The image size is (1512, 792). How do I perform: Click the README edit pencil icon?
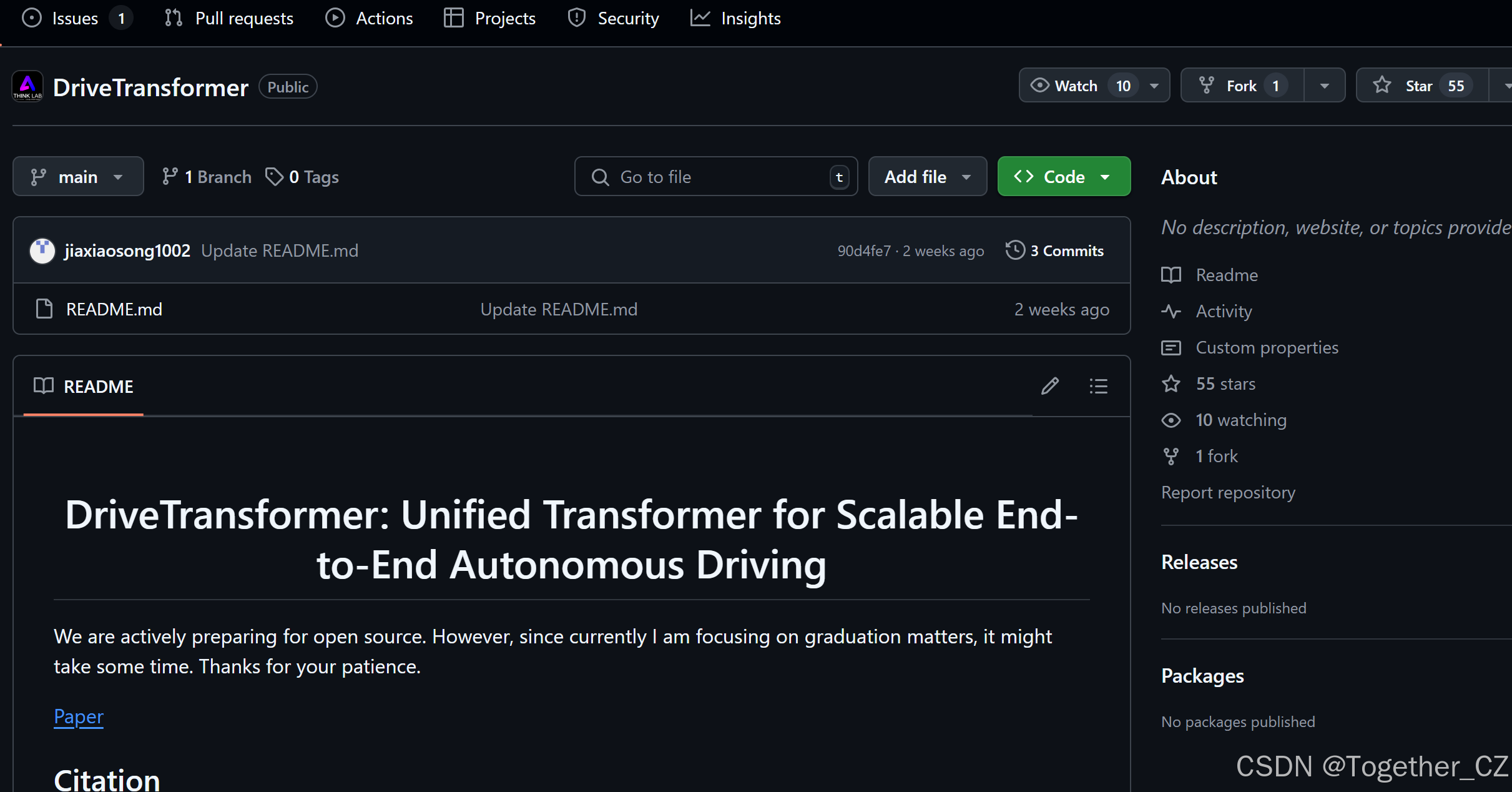coord(1050,386)
